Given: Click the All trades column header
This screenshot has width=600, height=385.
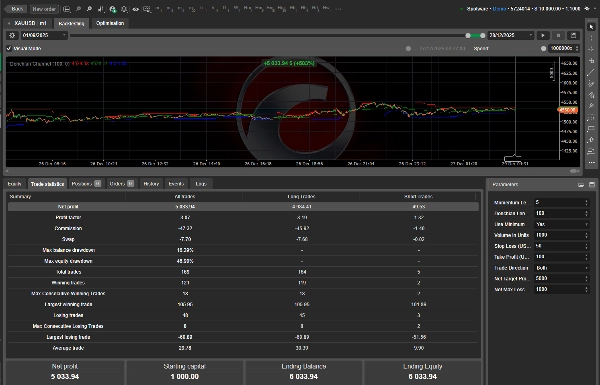Looking at the screenshot, I should pyautogui.click(x=184, y=196).
